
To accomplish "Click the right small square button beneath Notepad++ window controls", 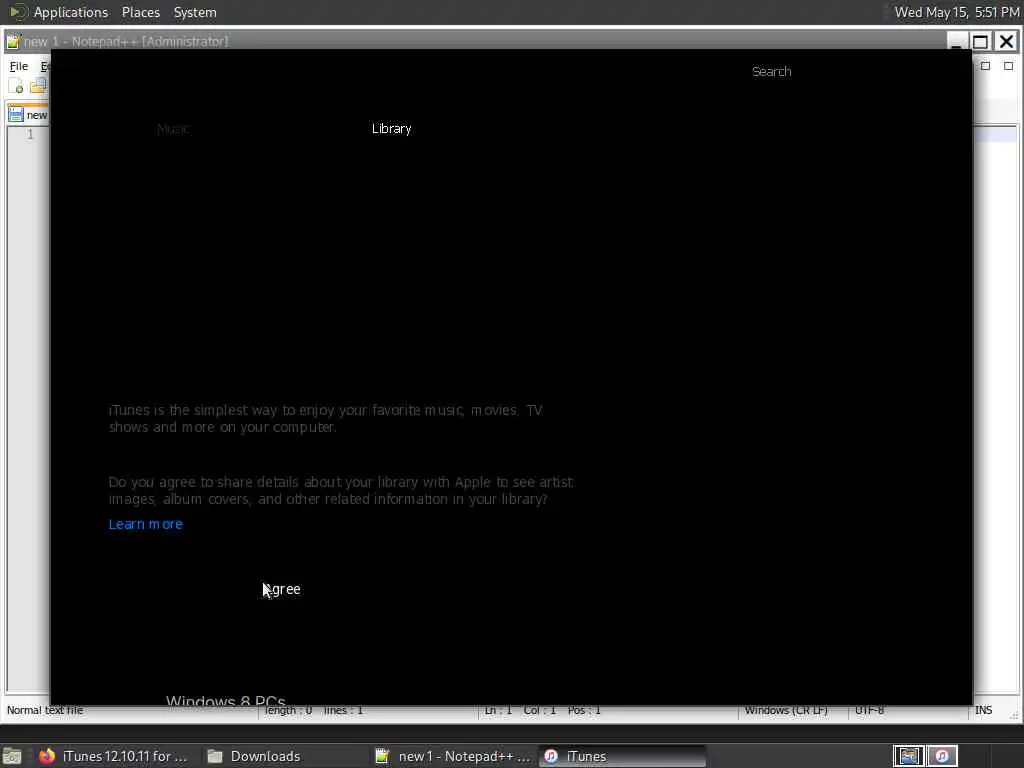I will tap(1008, 66).
